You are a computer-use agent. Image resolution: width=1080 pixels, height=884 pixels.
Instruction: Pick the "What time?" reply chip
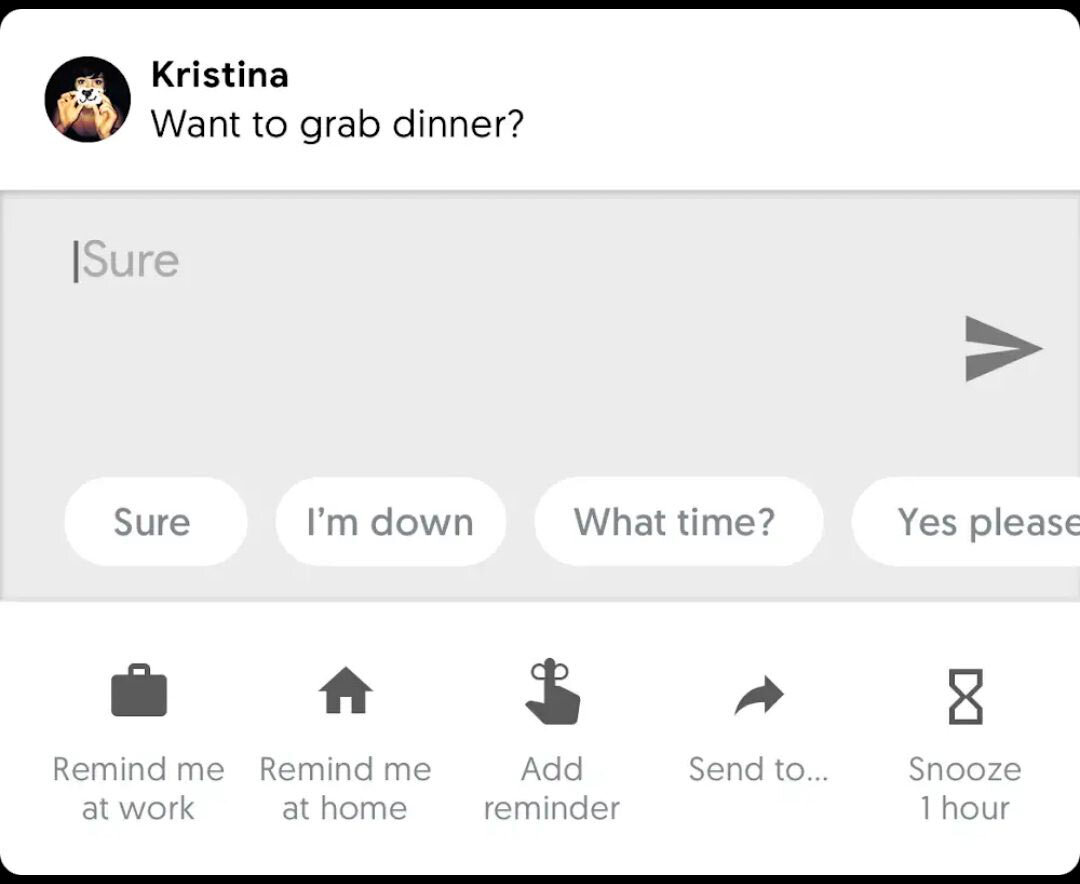pos(675,522)
